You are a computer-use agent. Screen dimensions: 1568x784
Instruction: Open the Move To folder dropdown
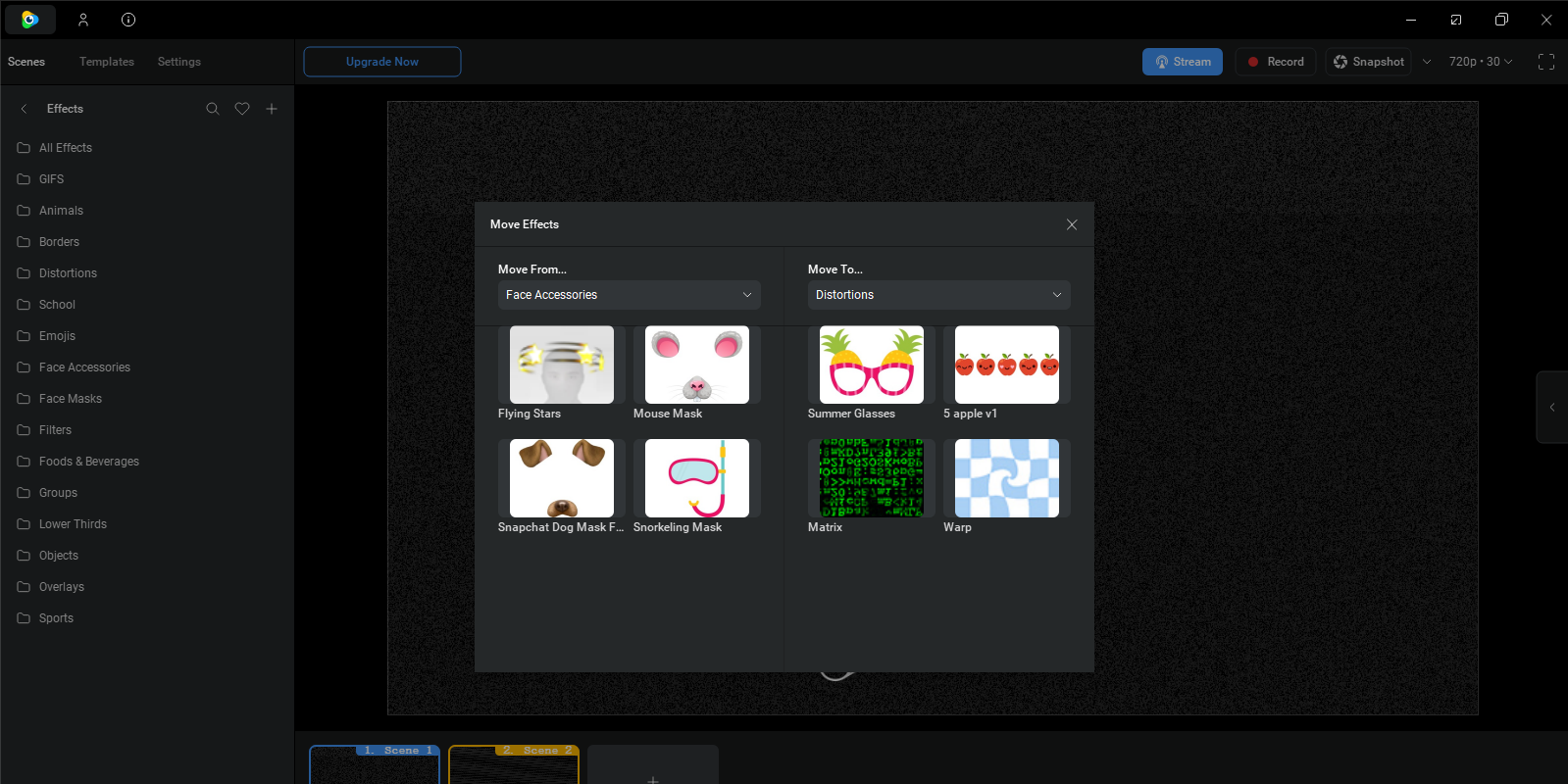click(938, 295)
